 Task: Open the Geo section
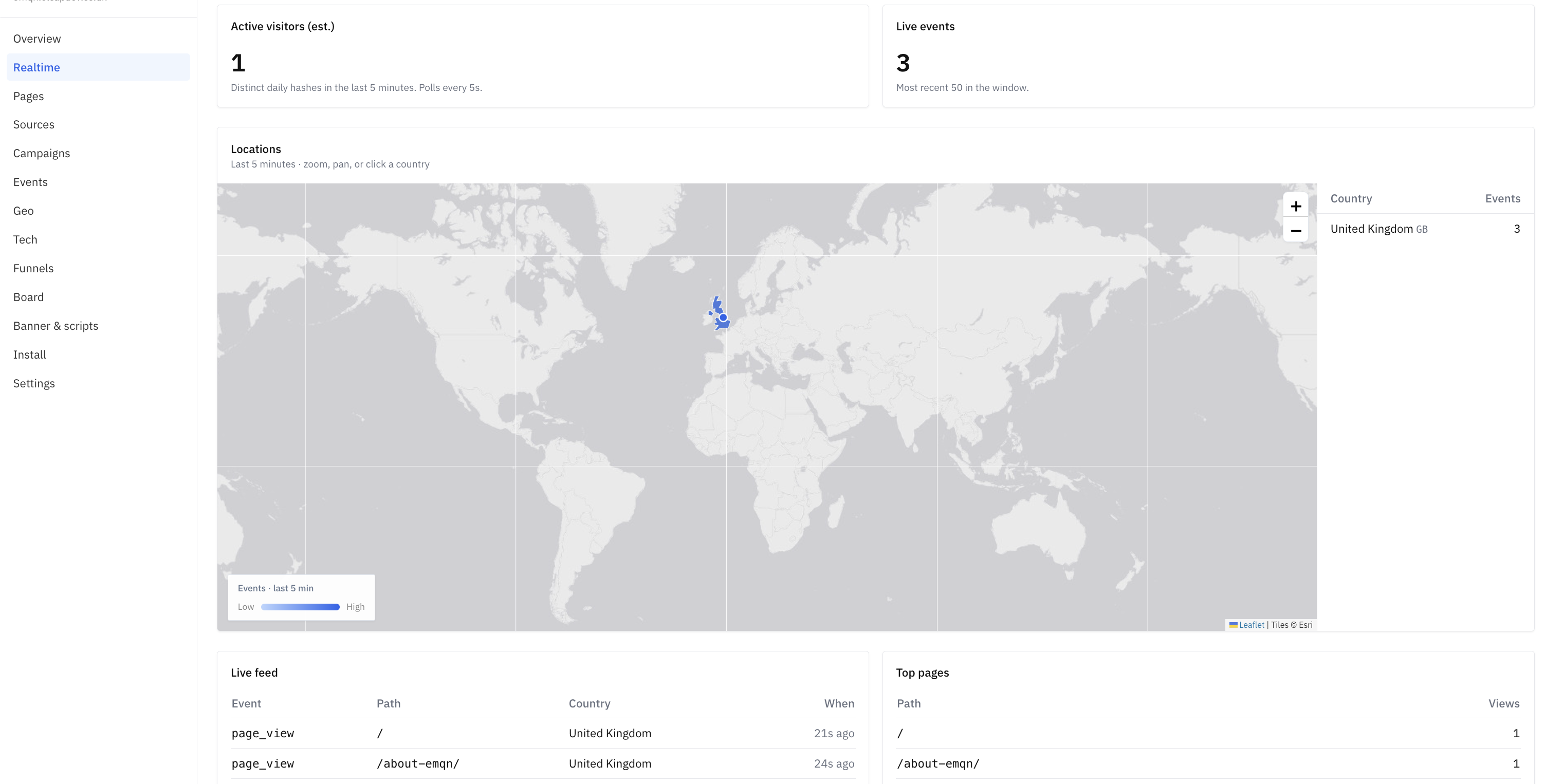pyautogui.click(x=98, y=211)
